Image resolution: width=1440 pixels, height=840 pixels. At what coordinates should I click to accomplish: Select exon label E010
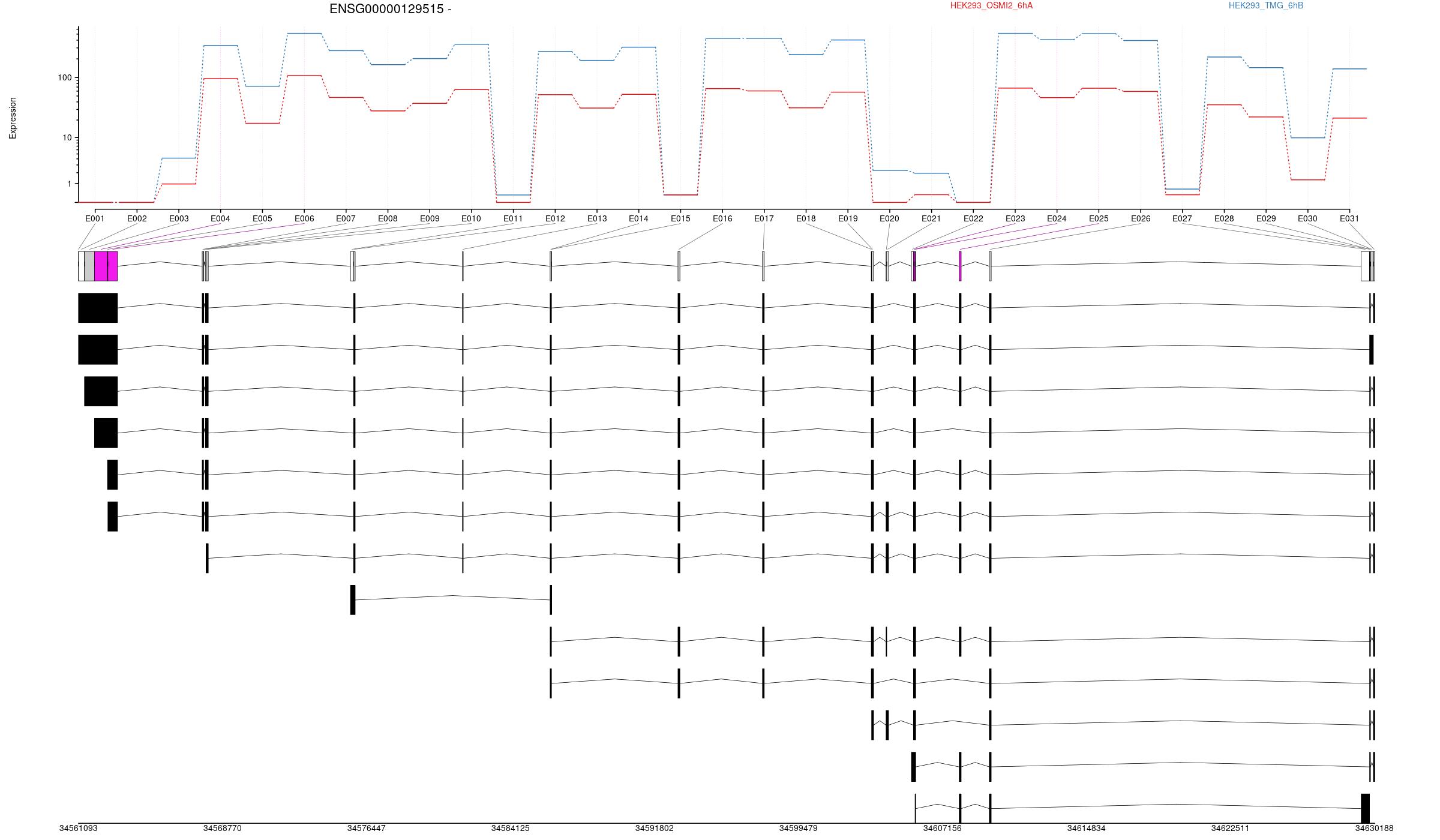pyautogui.click(x=471, y=218)
